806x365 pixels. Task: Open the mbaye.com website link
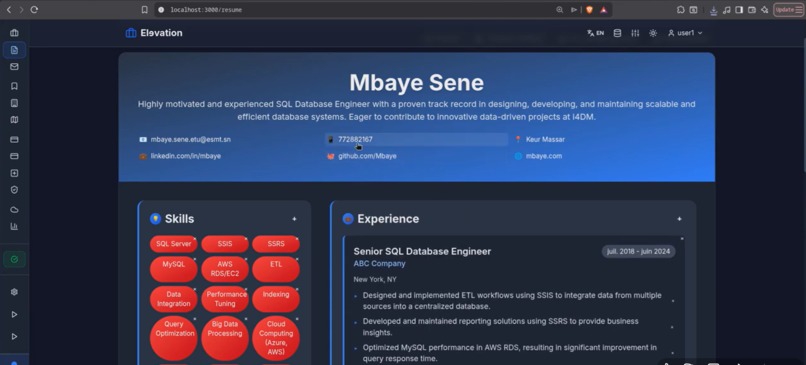pos(544,156)
